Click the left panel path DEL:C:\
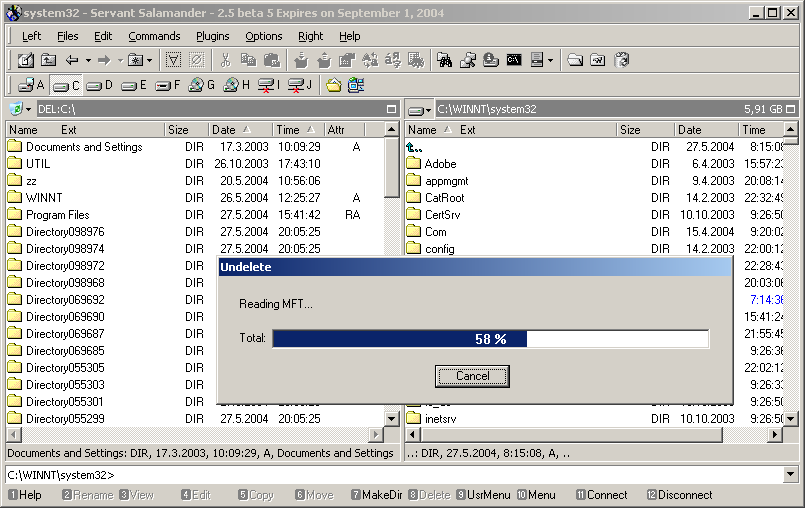 56,109
